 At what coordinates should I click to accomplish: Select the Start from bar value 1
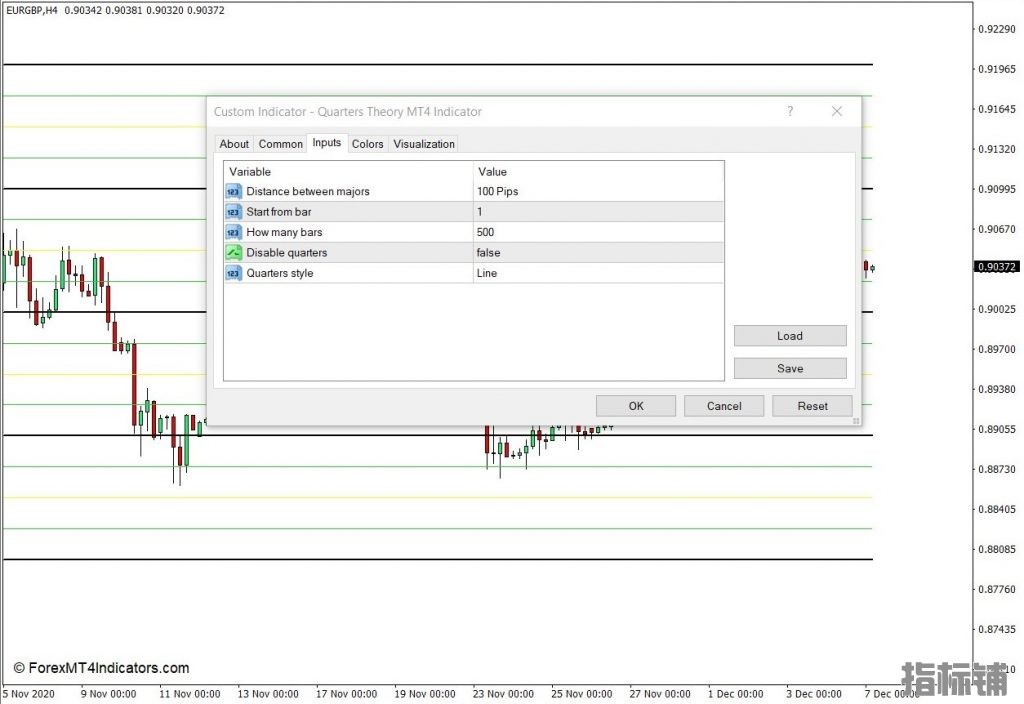tap(598, 212)
